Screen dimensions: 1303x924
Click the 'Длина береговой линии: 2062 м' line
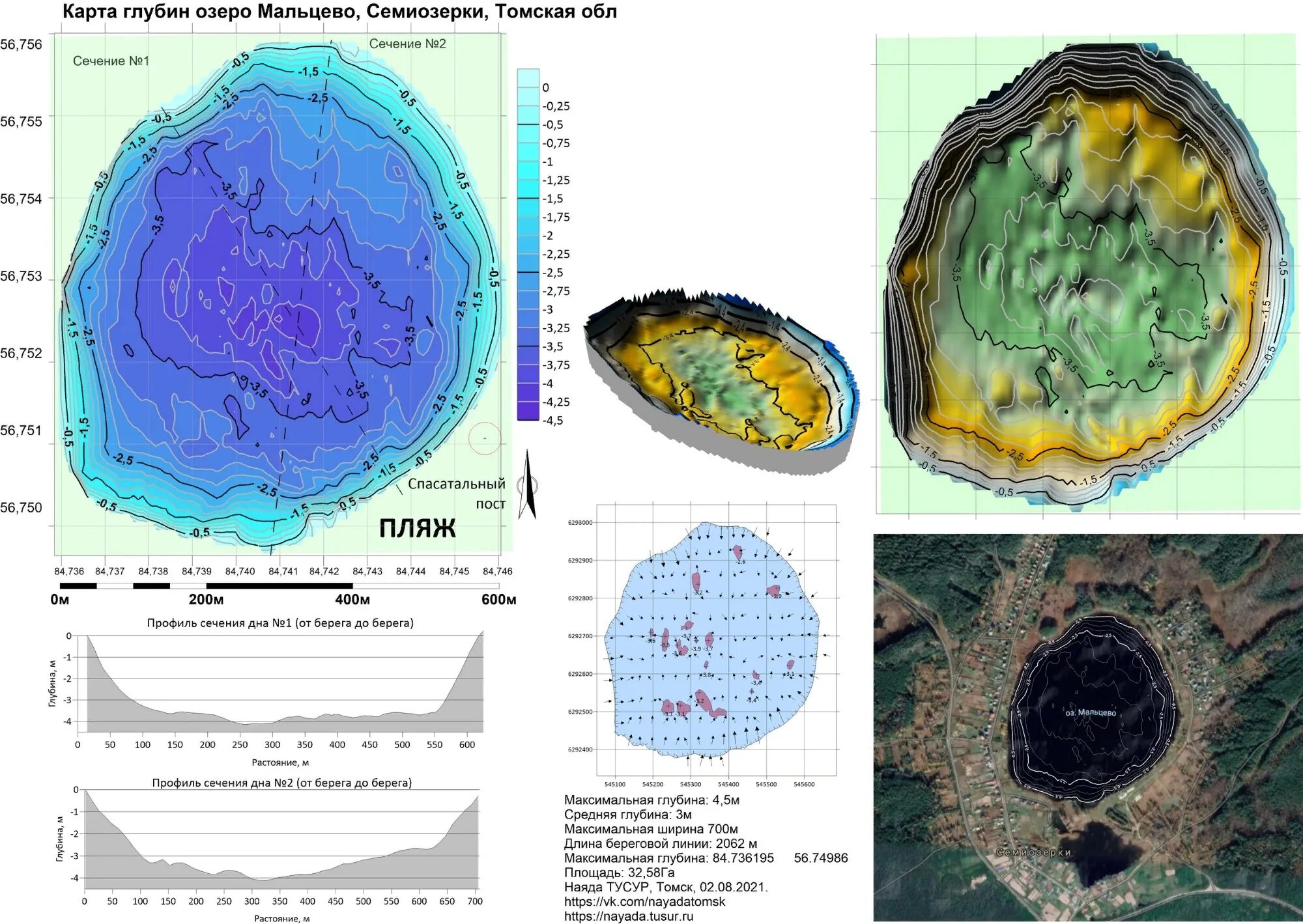pos(661,843)
